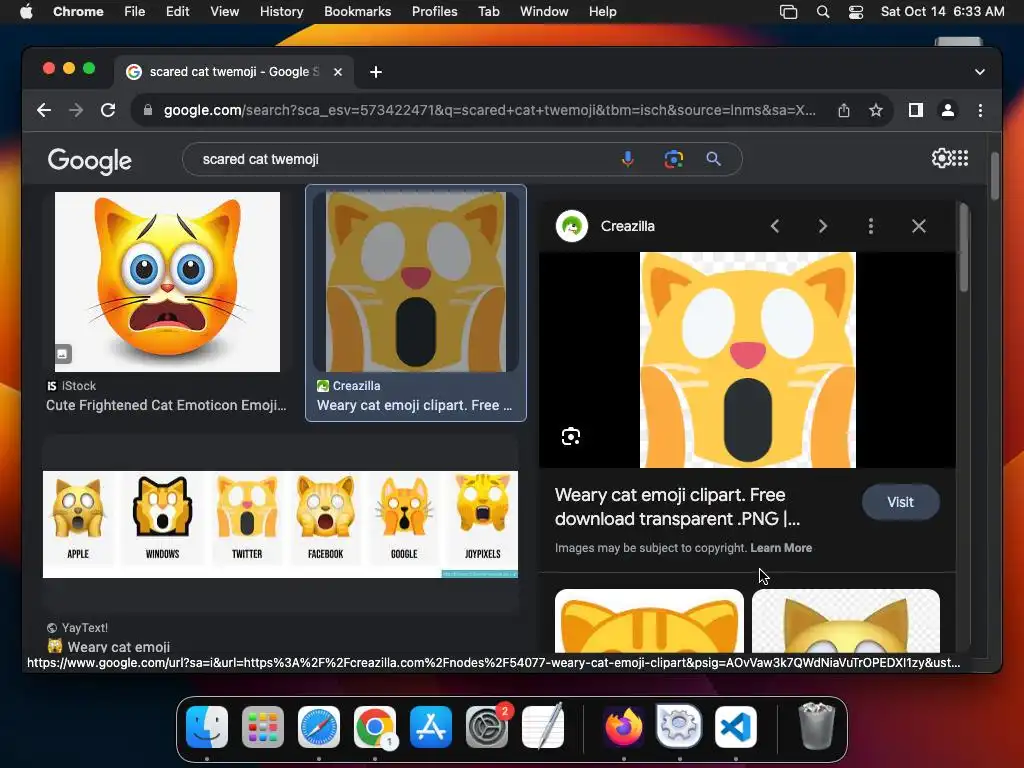Open the Trash in the Dock
This screenshot has width=1024, height=768.
point(816,726)
